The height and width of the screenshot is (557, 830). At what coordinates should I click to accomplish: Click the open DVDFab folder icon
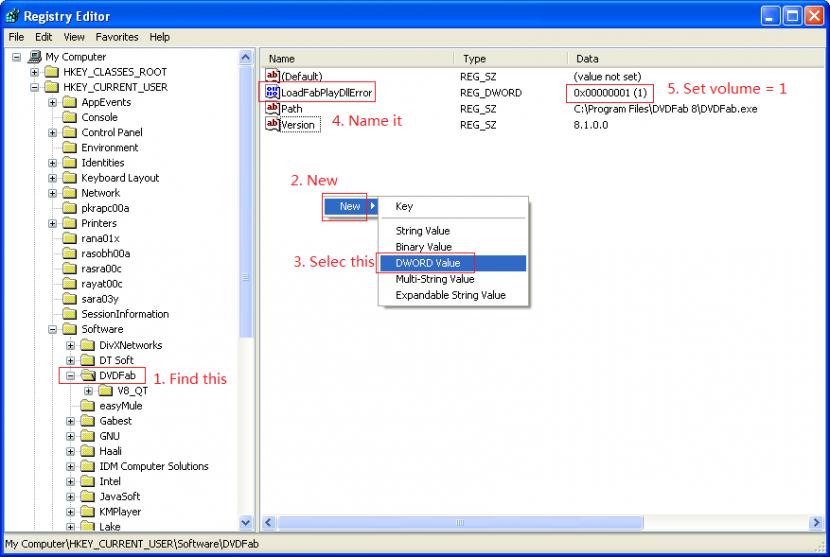click(88, 375)
